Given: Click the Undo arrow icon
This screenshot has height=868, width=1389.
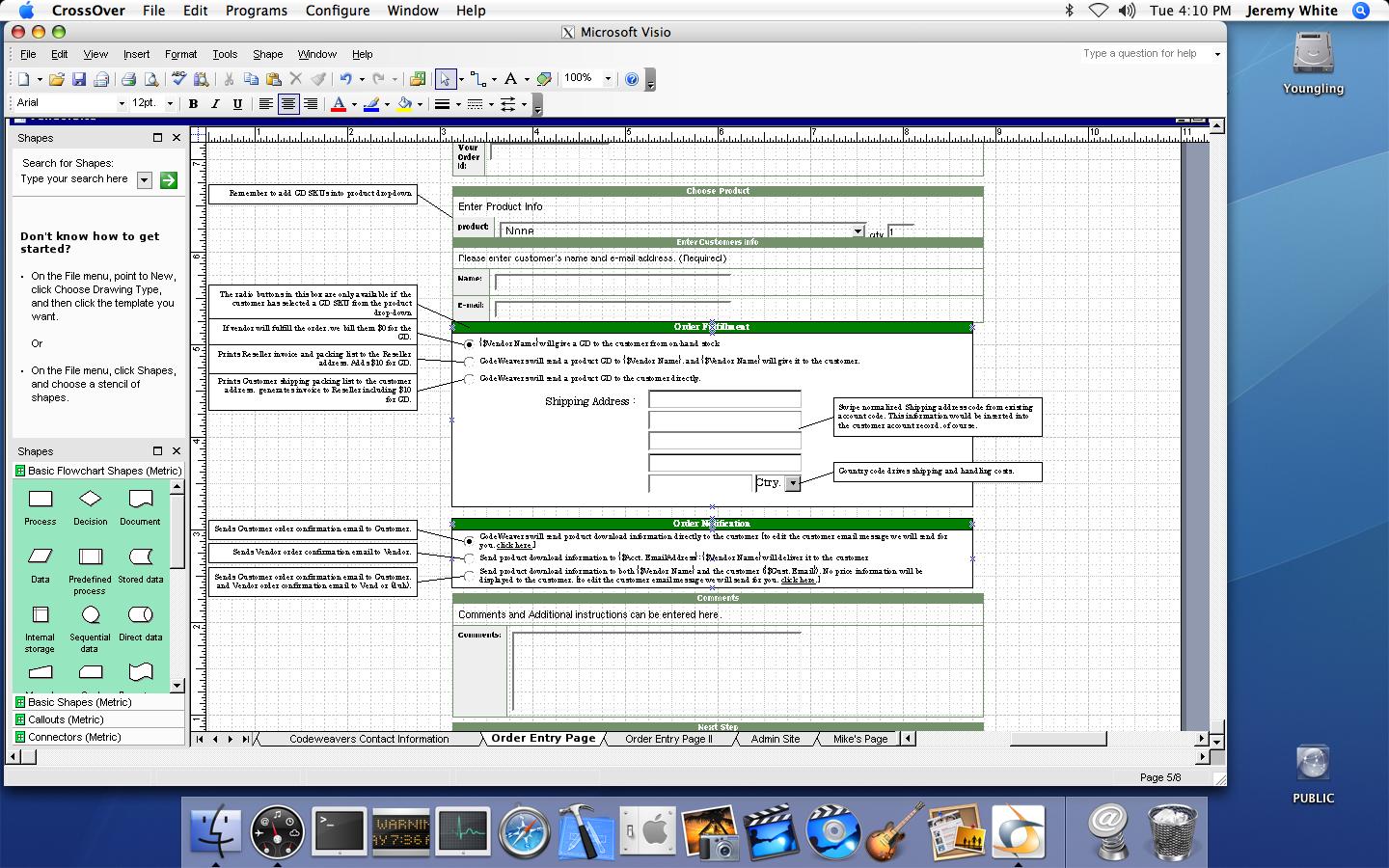Looking at the screenshot, I should [344, 79].
